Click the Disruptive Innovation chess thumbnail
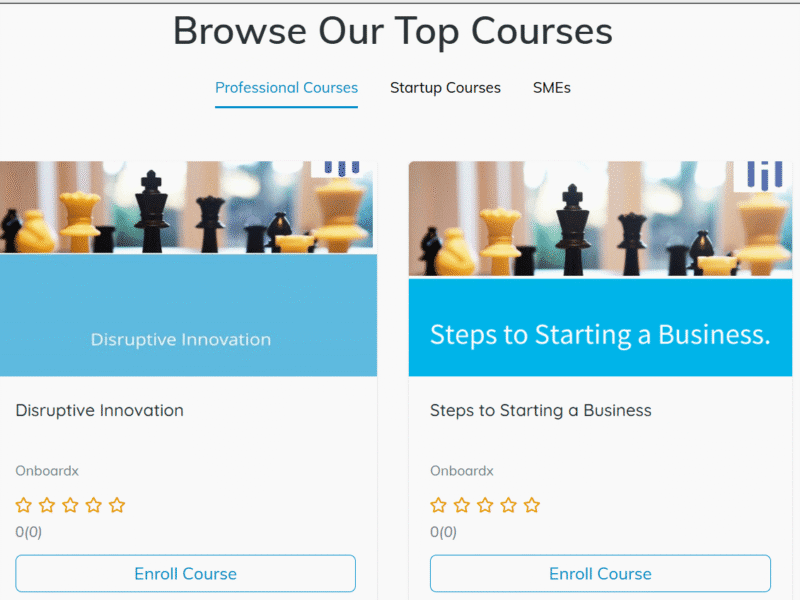800x600 pixels. click(188, 269)
